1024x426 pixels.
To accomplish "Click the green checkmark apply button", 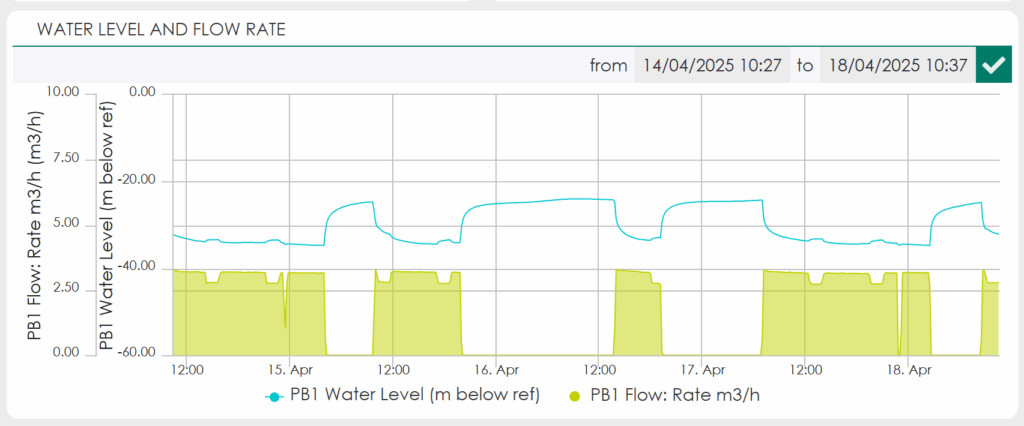I will pos(993,65).
